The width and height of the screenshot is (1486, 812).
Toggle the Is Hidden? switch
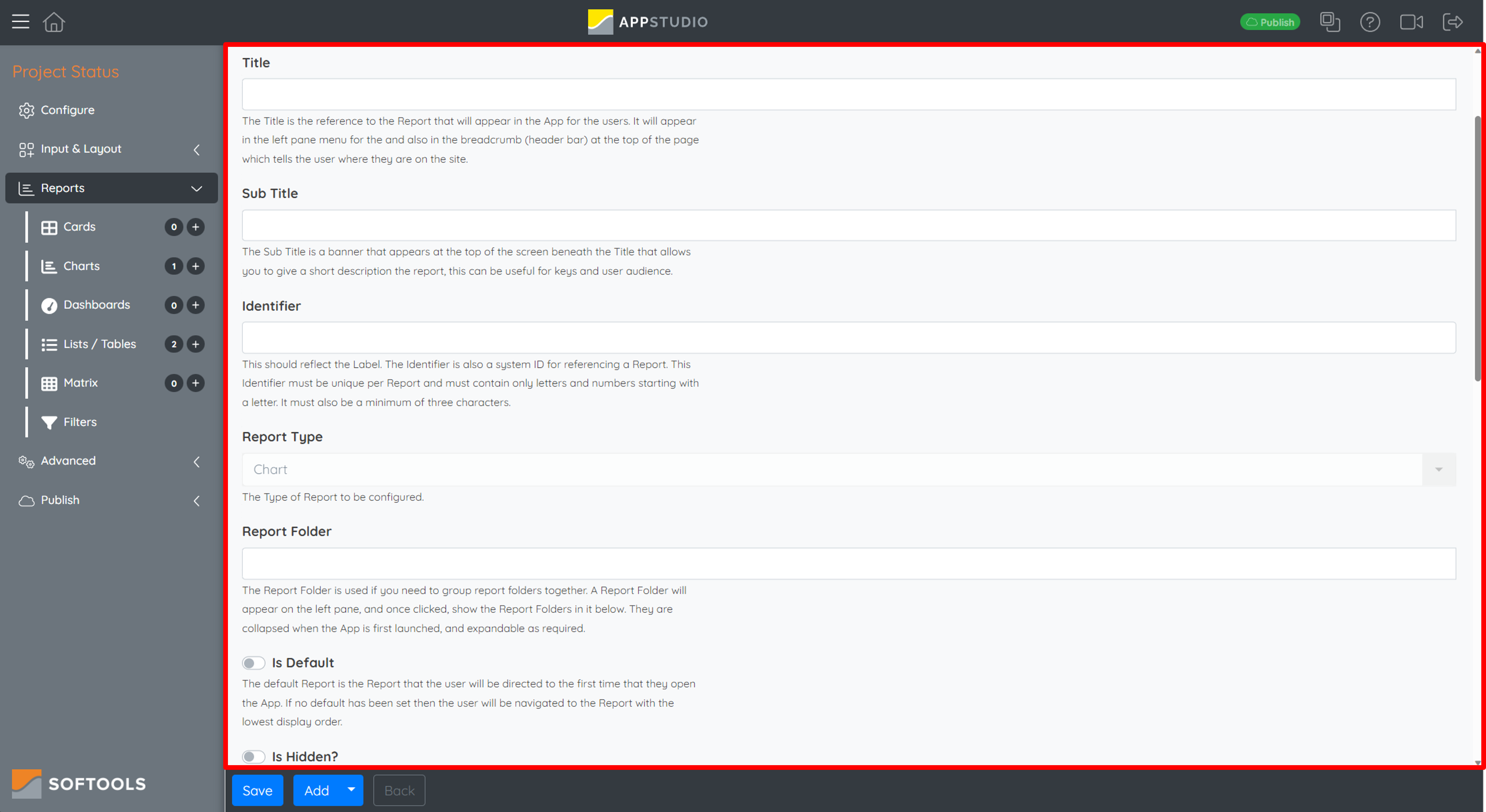coord(253,757)
